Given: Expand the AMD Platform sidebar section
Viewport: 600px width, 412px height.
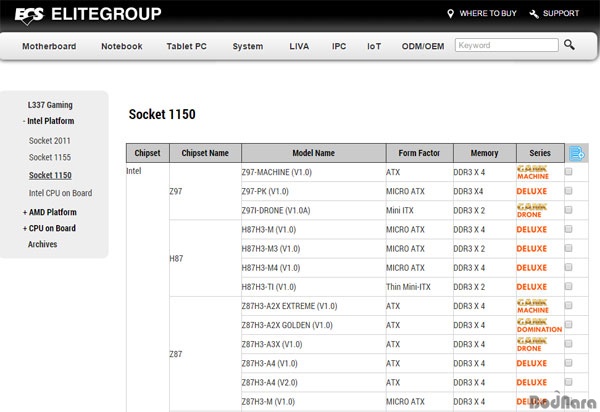Looking at the screenshot, I should [x=50, y=212].
